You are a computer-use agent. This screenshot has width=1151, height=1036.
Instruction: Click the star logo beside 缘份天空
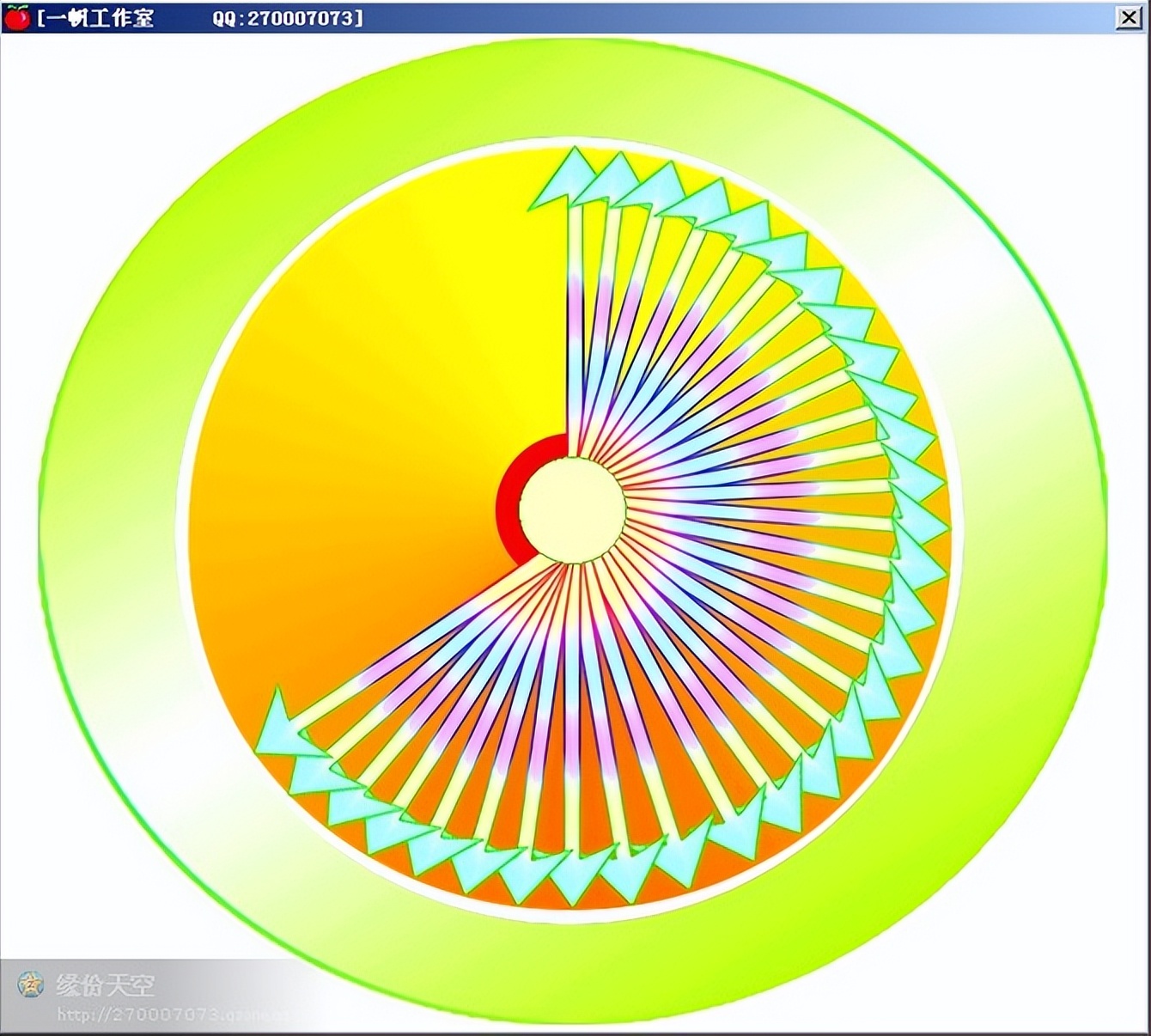31,984
